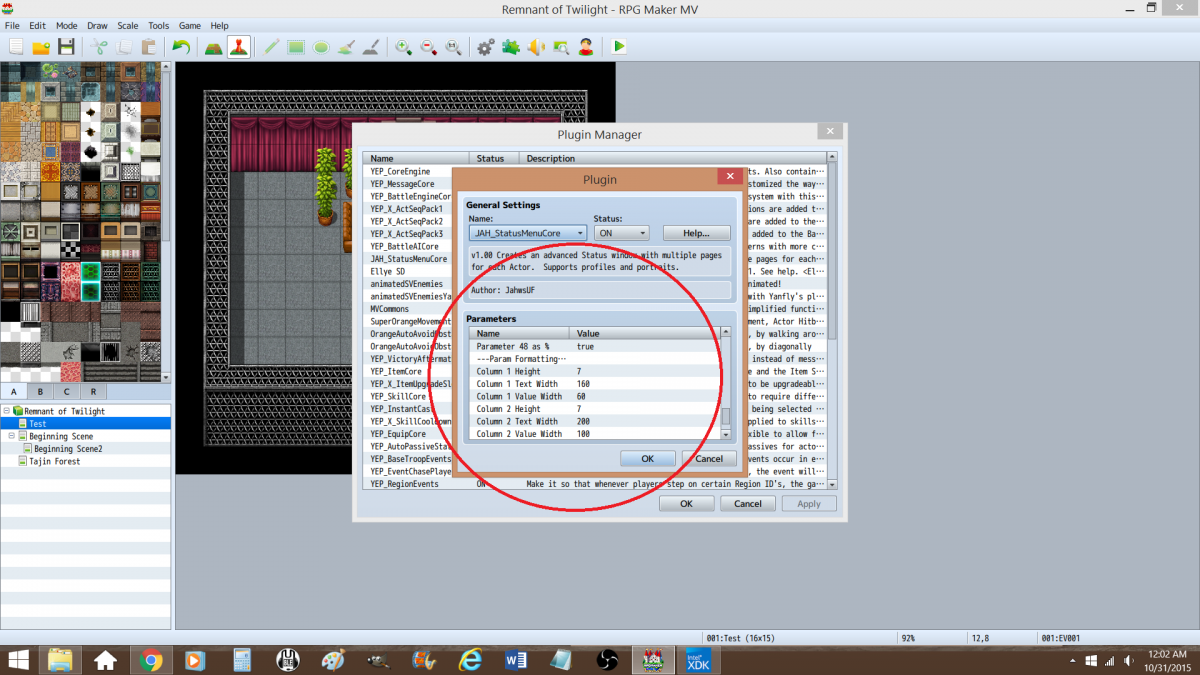Click the Cut scissors icon
Image resolution: width=1200 pixels, height=675 pixels.
point(99,47)
